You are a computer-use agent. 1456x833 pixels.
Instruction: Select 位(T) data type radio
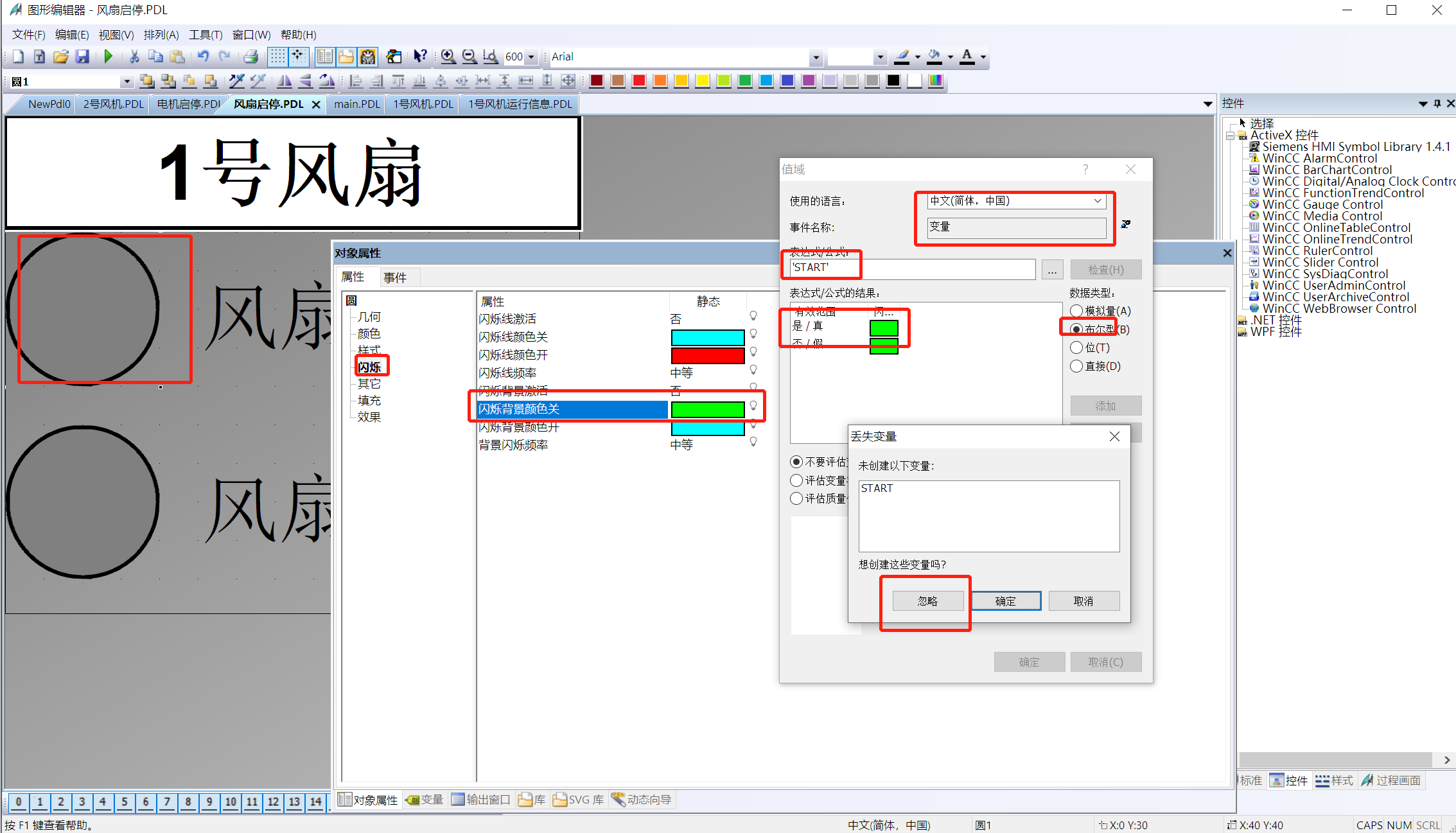[x=1076, y=347]
